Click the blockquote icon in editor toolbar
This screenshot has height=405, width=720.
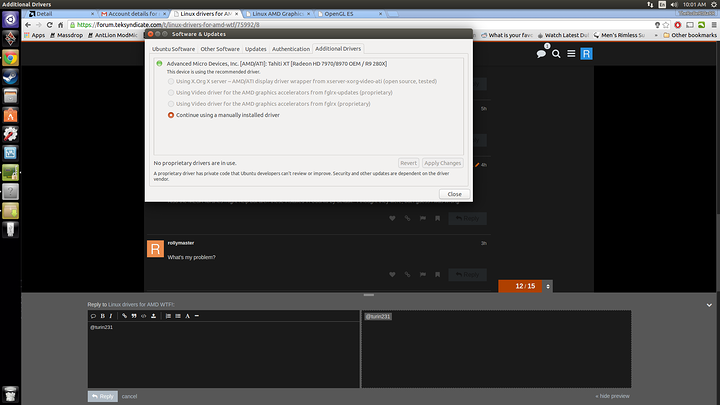[133, 316]
